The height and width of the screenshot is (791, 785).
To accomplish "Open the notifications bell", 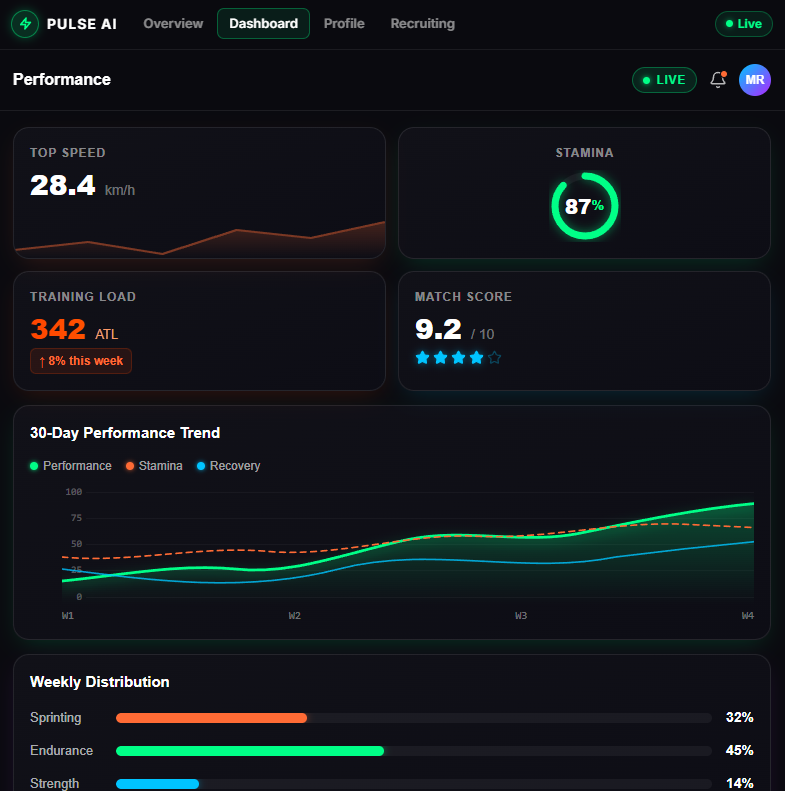I will [717, 80].
